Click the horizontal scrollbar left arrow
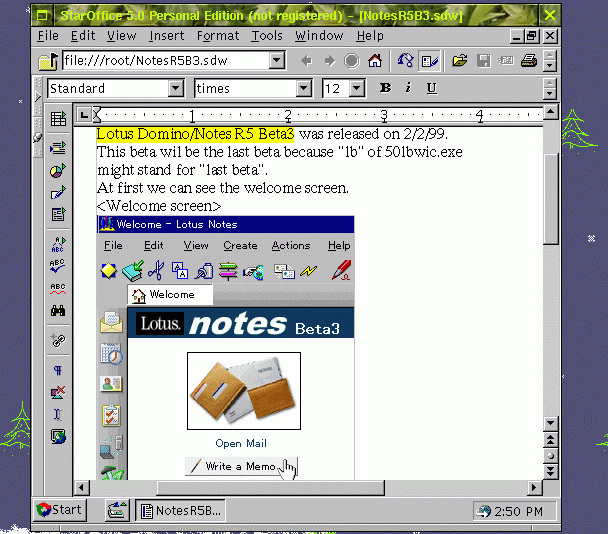This screenshot has width=608, height=534. pyautogui.click(x=81, y=487)
